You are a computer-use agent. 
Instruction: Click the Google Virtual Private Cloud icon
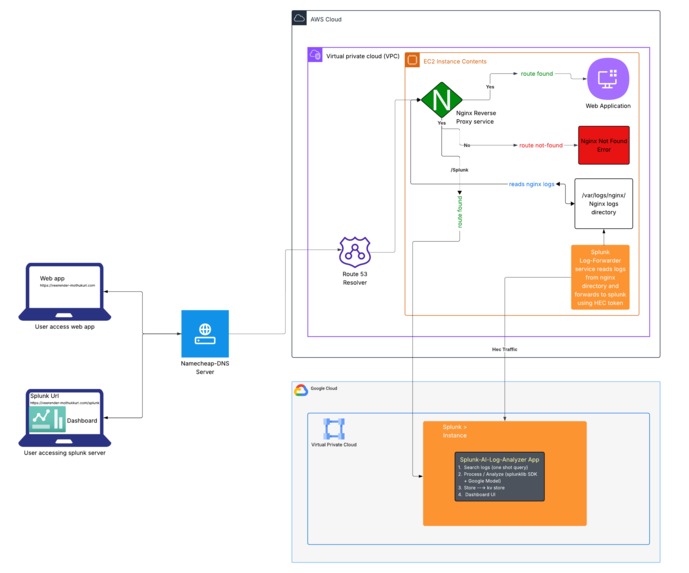334,429
